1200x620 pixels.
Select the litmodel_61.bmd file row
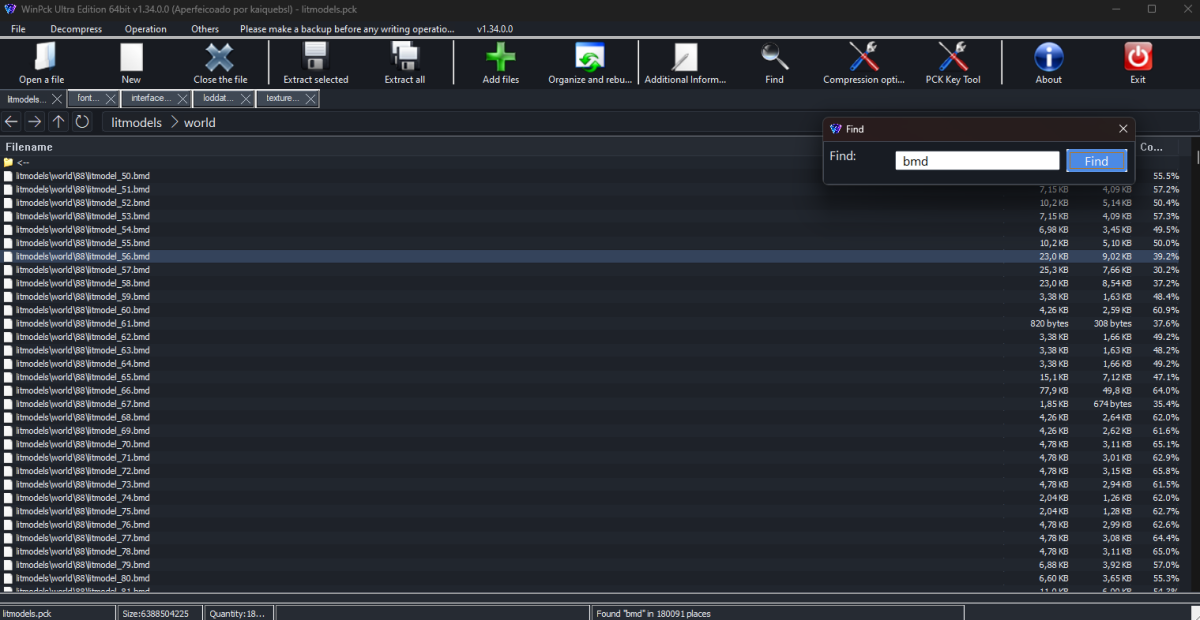coord(83,324)
